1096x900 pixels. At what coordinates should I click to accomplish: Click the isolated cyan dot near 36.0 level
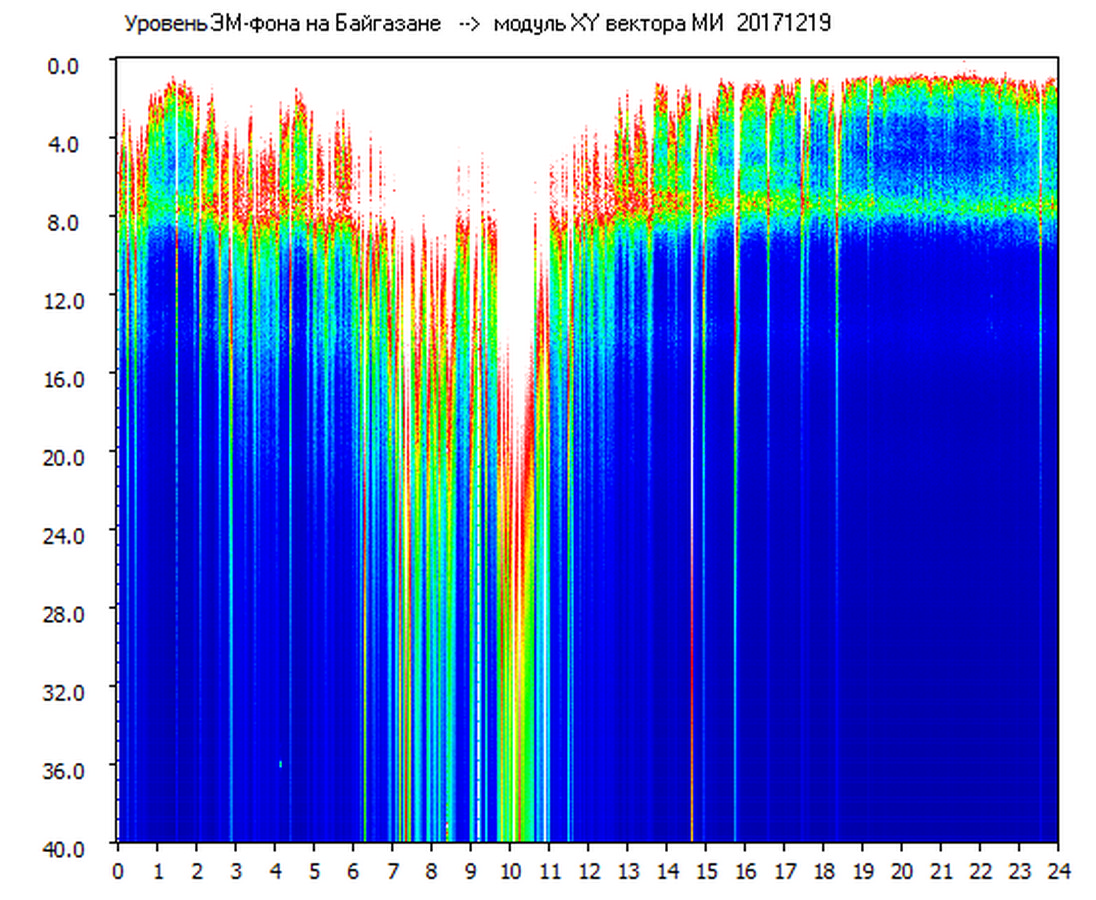click(280, 764)
